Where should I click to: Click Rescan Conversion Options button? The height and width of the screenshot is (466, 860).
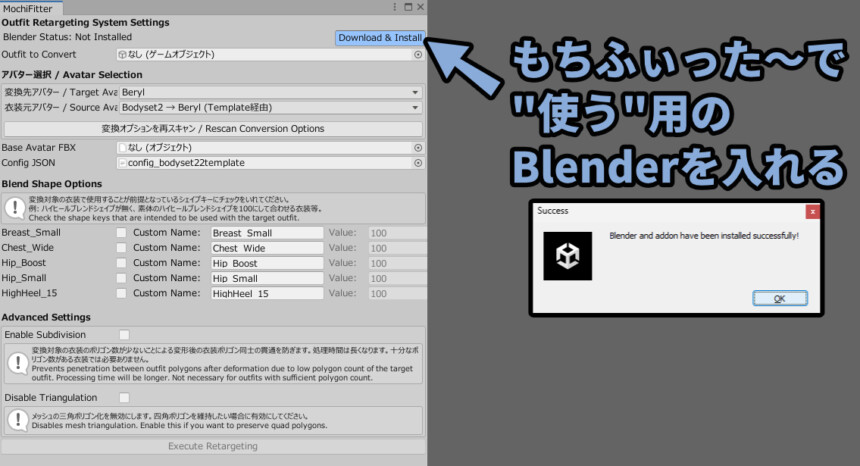click(213, 129)
